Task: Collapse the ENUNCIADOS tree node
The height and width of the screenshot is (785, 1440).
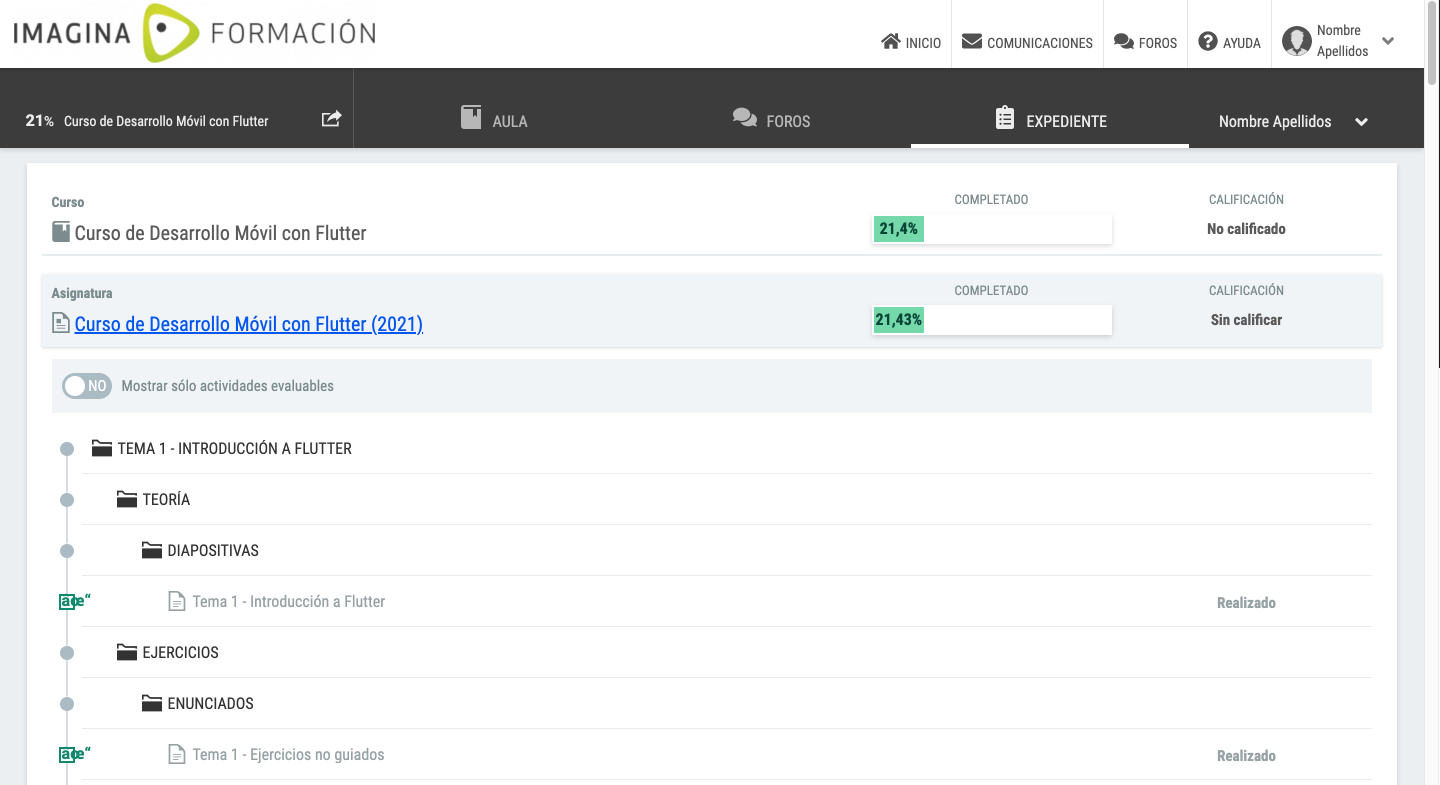Action: 67,704
